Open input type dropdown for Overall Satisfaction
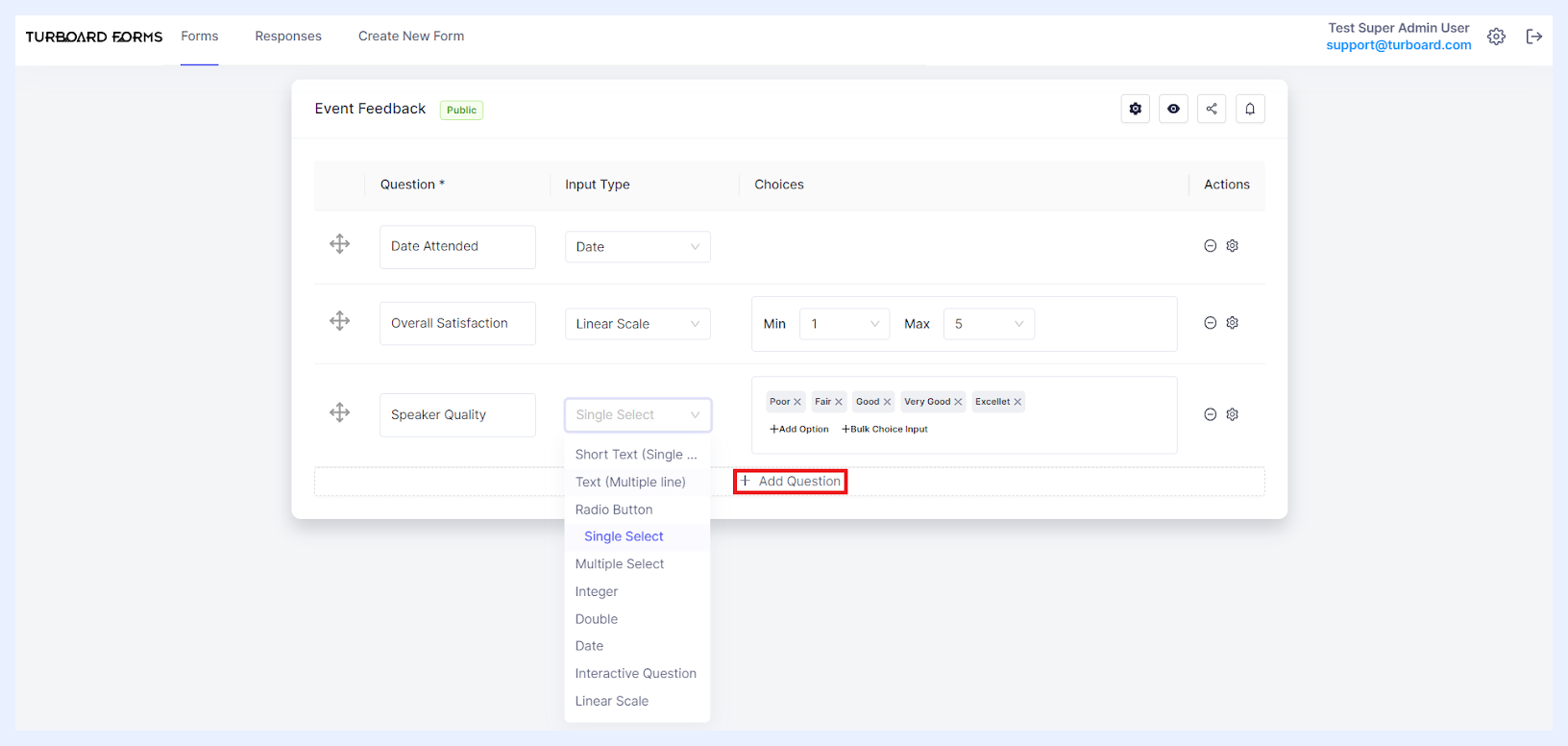The image size is (1568, 746). [638, 324]
